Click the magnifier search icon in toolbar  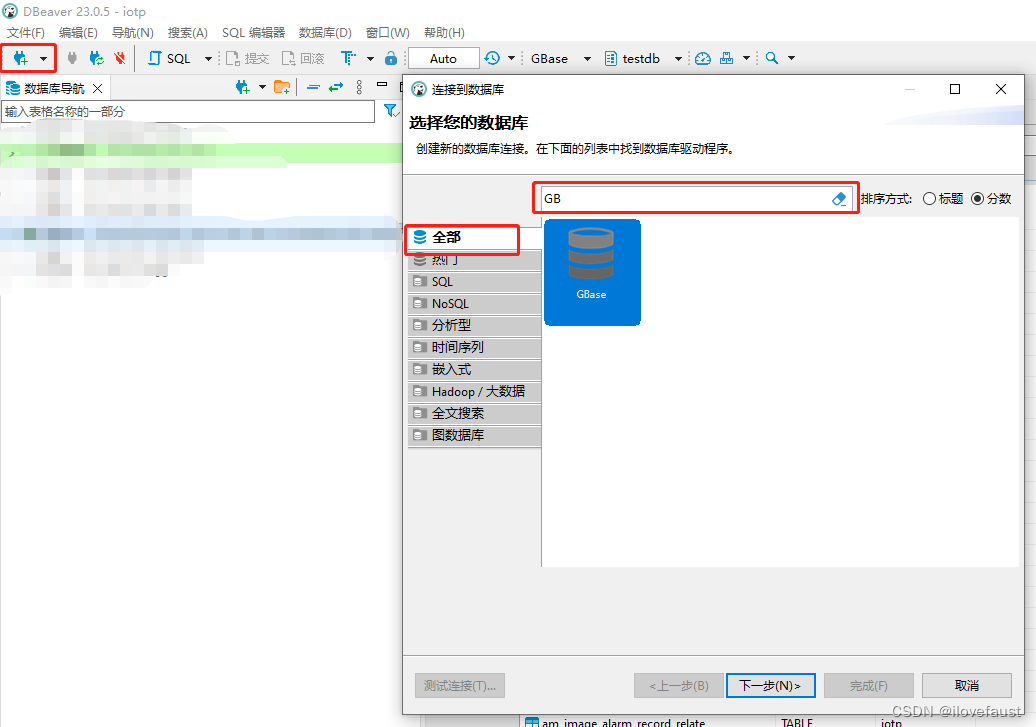[x=771, y=58]
